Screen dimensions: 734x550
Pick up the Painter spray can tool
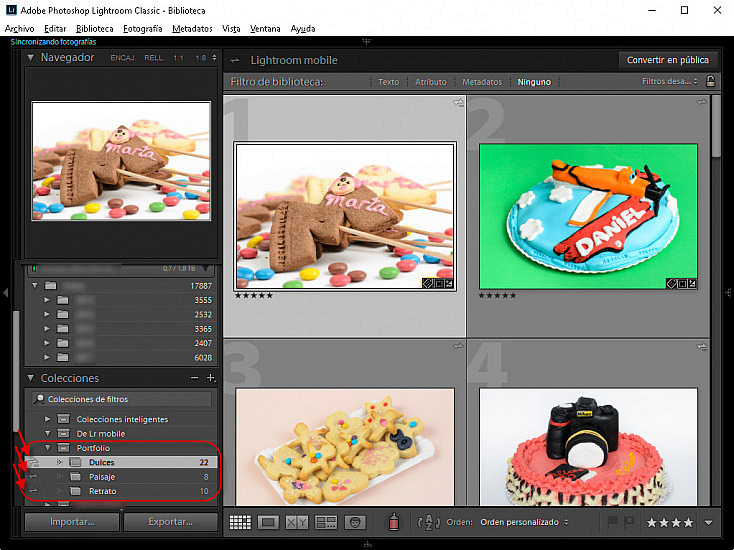click(x=394, y=521)
